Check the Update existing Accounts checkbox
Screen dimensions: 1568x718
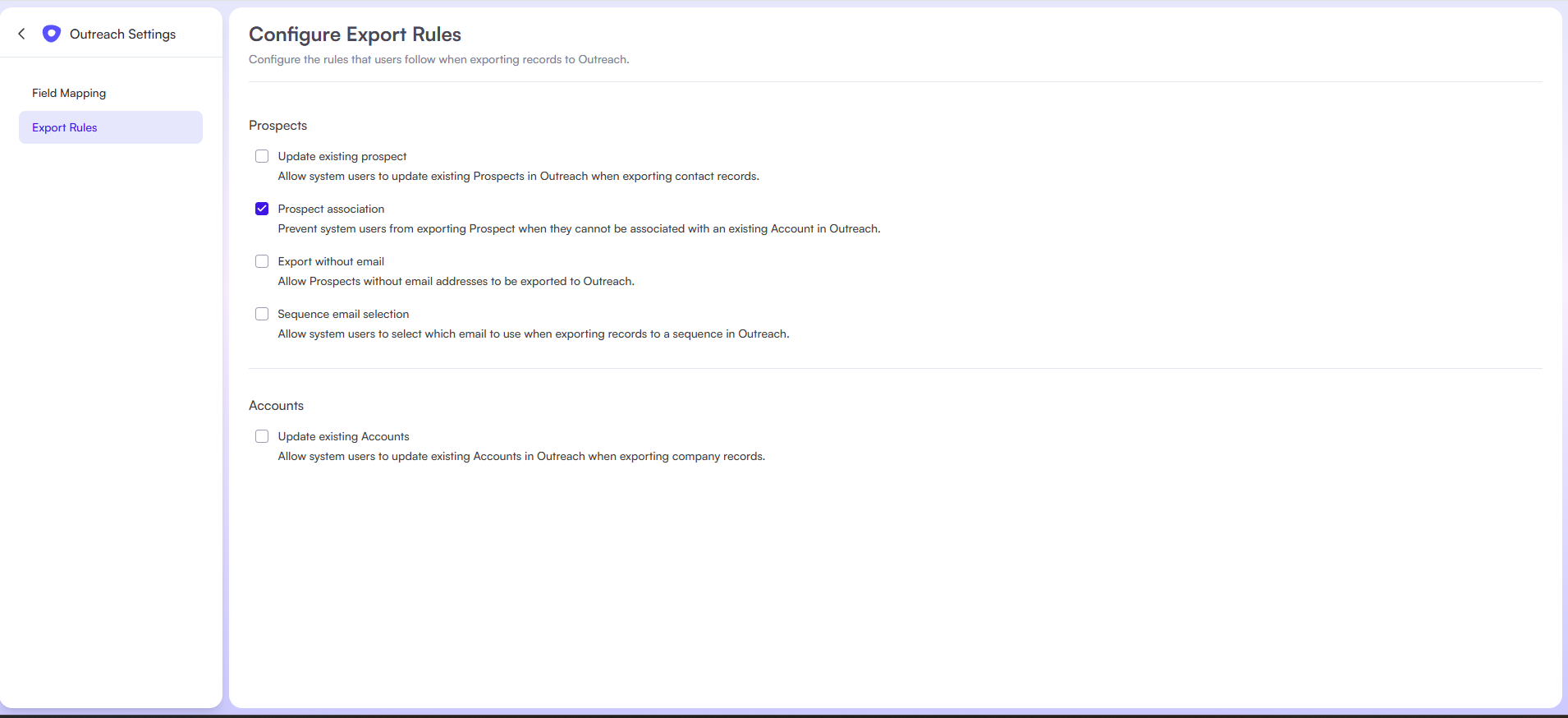[x=262, y=436]
